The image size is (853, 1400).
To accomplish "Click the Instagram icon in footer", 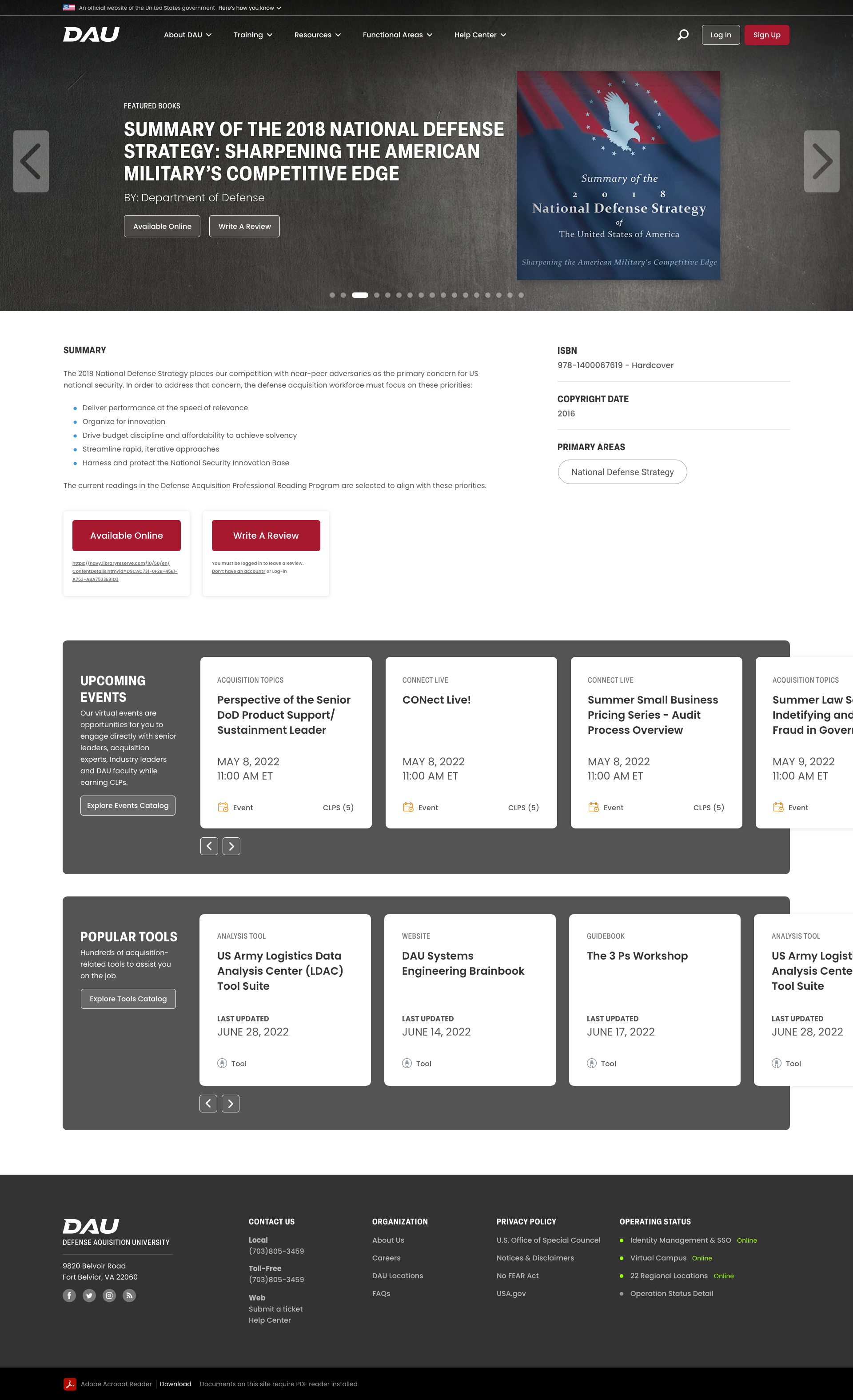I will tap(109, 1296).
